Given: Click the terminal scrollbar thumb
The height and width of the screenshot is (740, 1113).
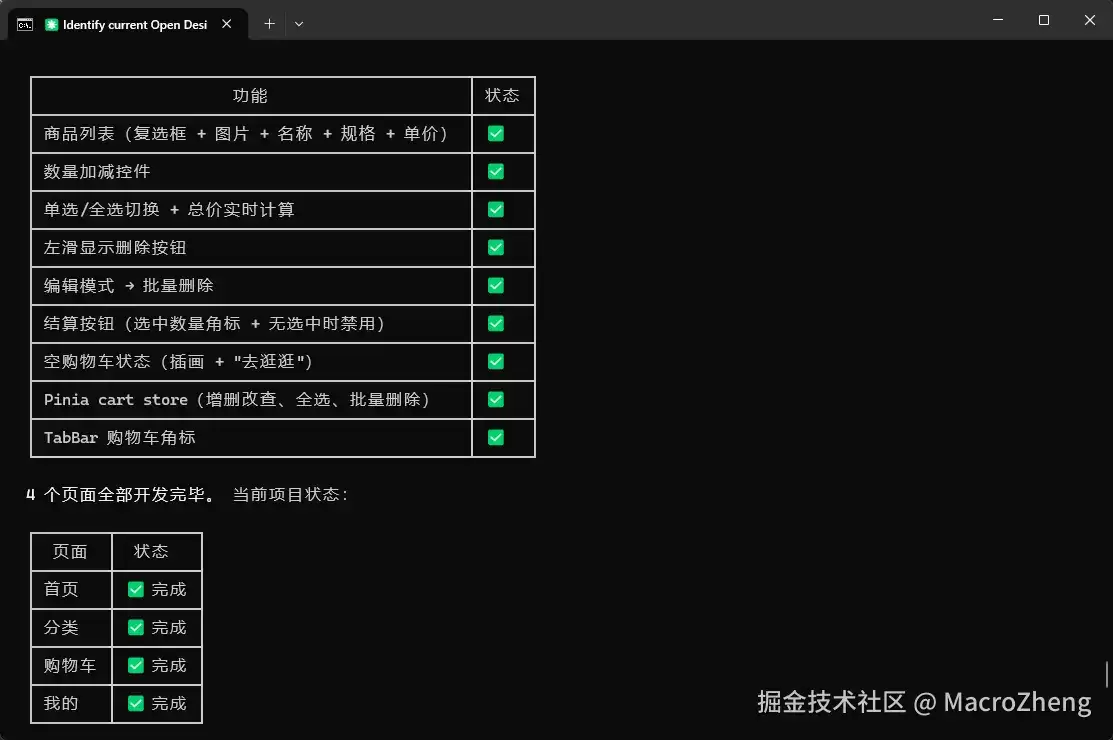Looking at the screenshot, I should 1107,674.
